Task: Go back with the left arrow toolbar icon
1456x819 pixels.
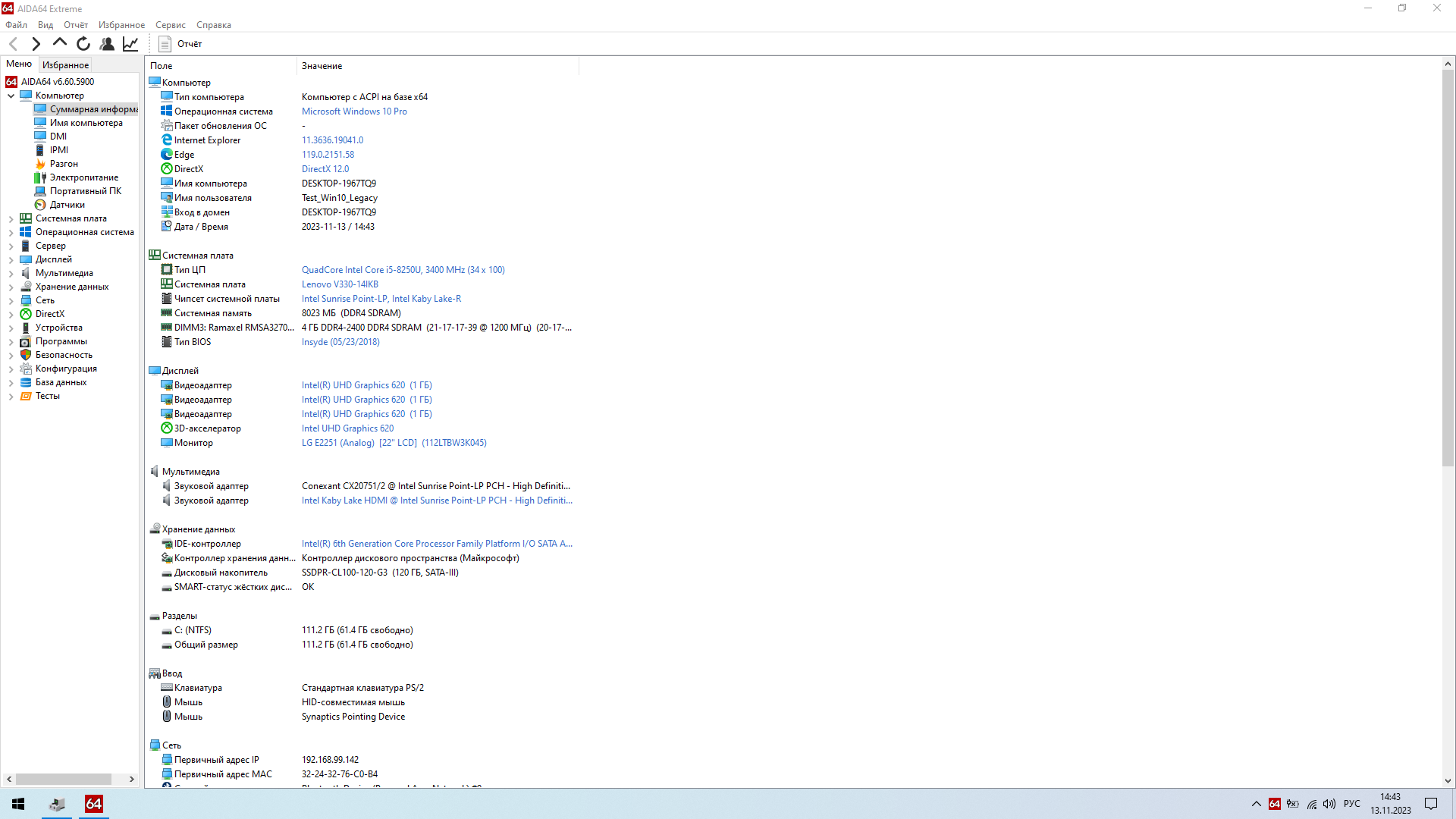Action: [x=13, y=44]
